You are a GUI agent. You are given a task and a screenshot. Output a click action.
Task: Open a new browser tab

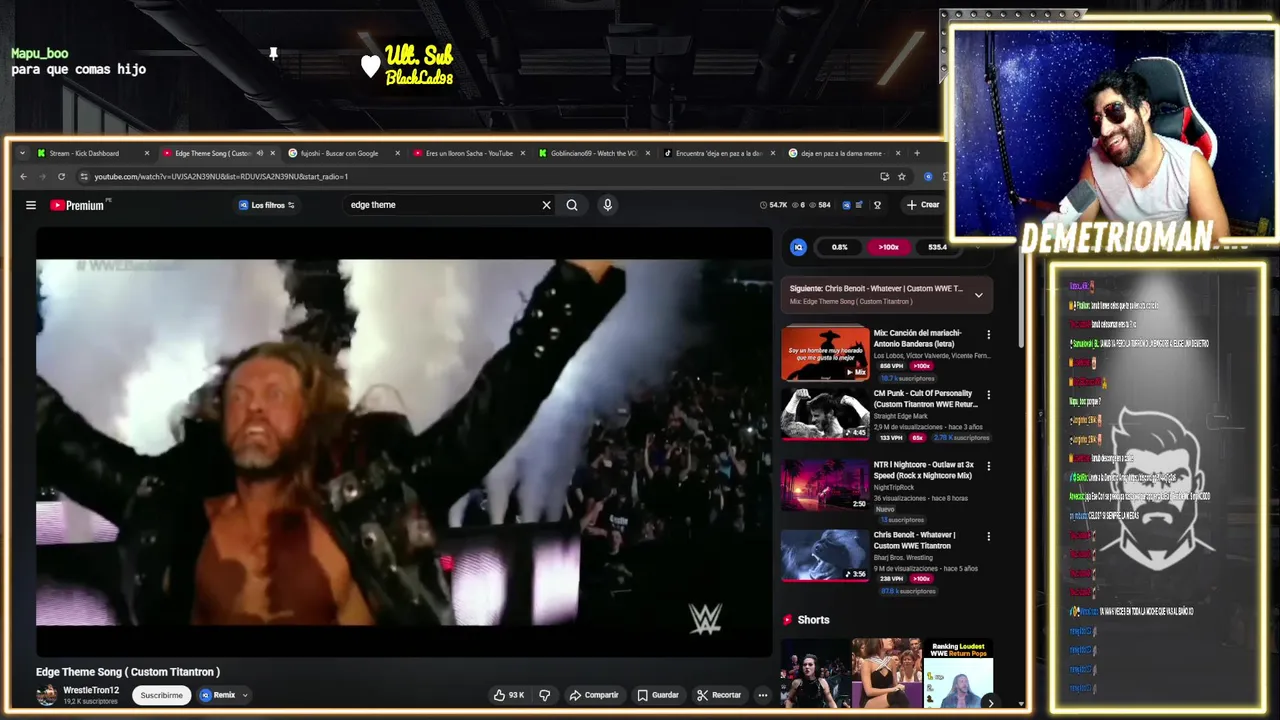917,153
